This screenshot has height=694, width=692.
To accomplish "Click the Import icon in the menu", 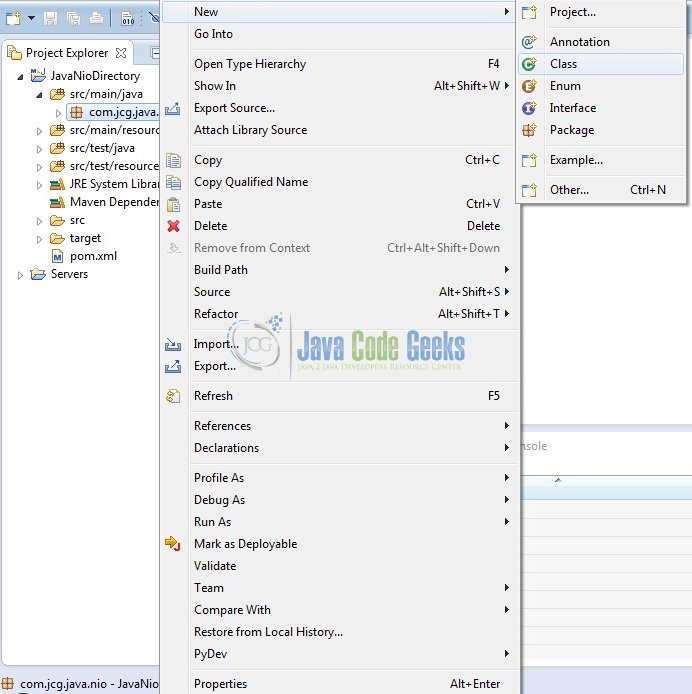I will [173, 344].
